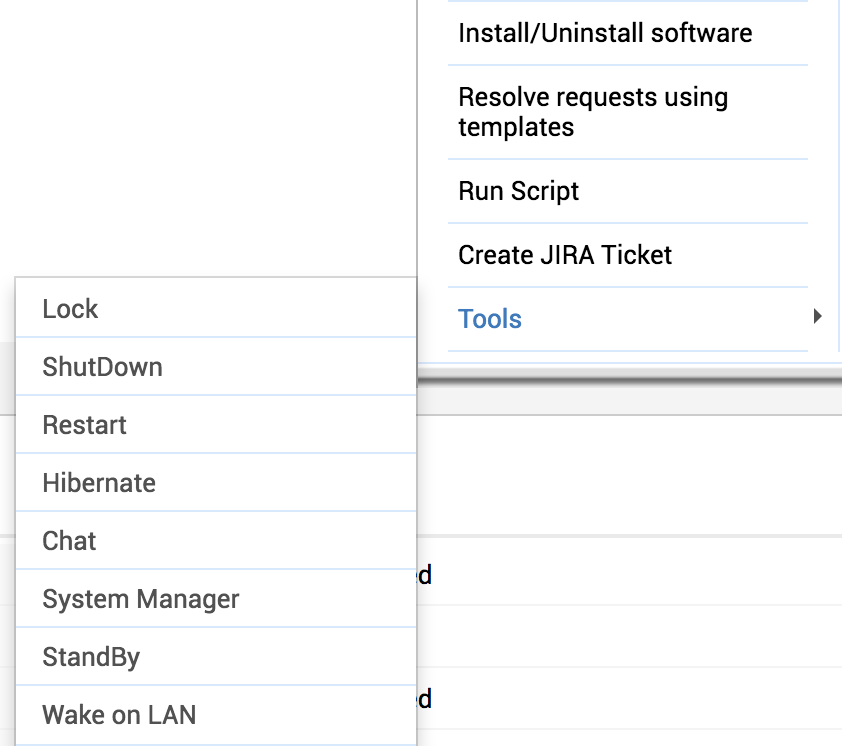Open System Manager
842x746 pixels.
click(x=141, y=599)
